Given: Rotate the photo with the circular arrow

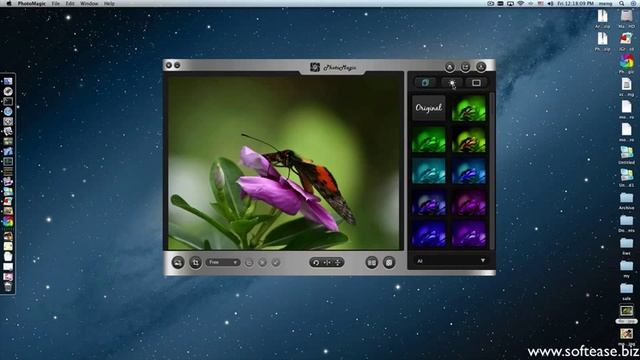Looking at the screenshot, I should (316, 262).
